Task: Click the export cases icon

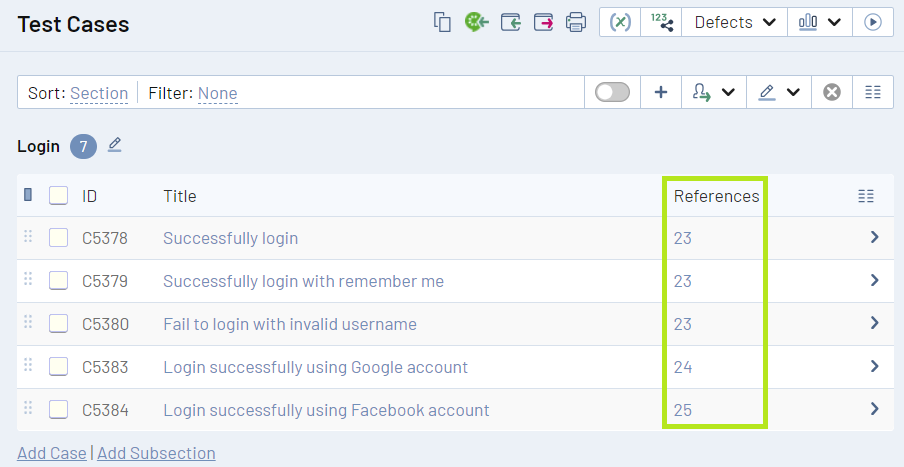Action: [543, 22]
